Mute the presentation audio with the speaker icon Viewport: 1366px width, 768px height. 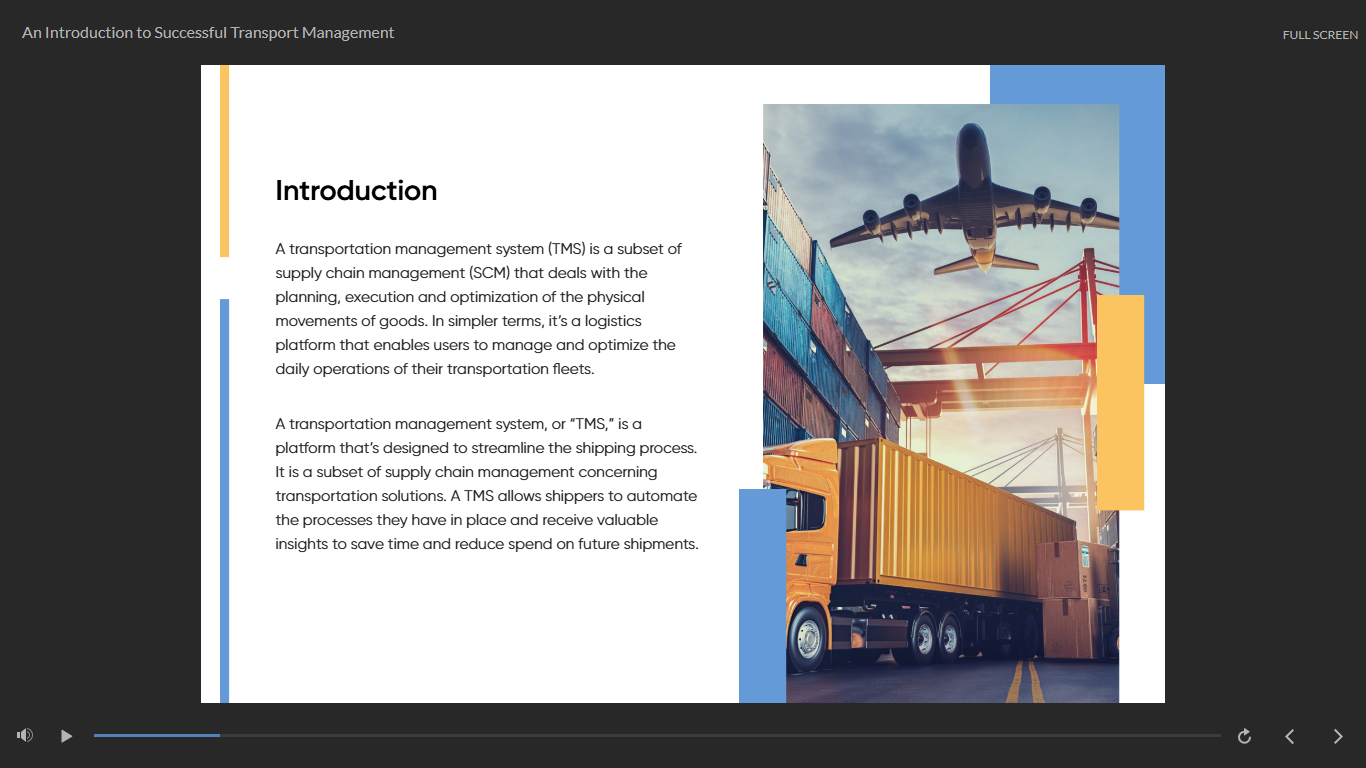click(x=25, y=736)
